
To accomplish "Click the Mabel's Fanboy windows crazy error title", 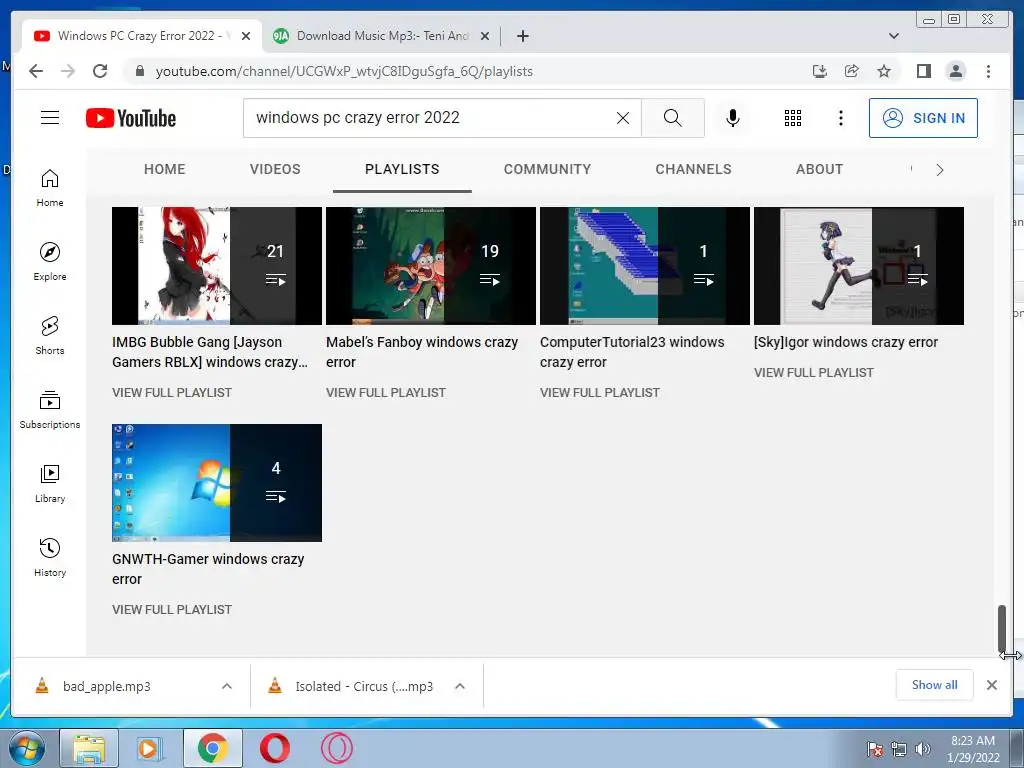I will click(422, 352).
